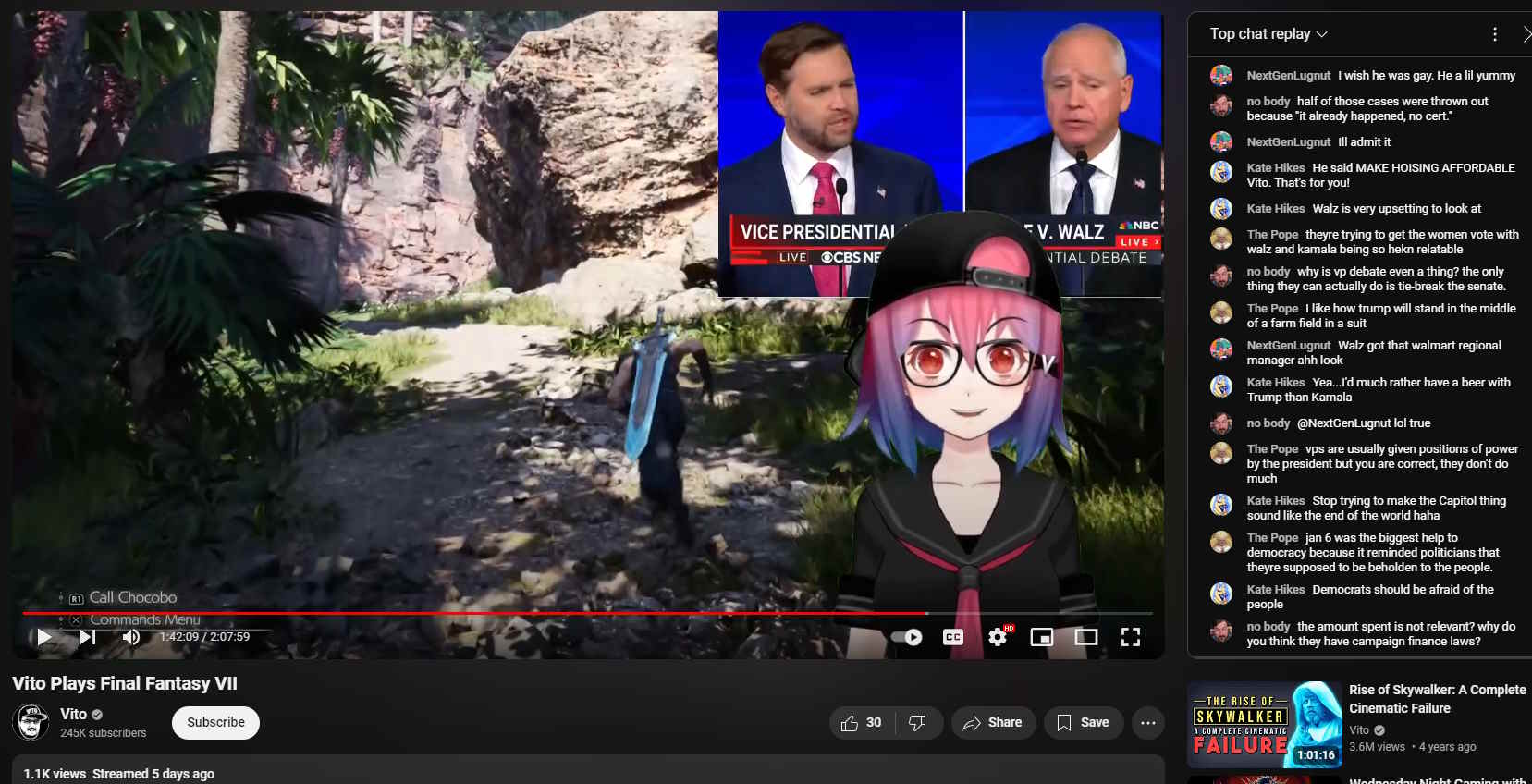
Task: Click NextGenLugnut avatar on 'Ill admit it'
Action: [1221, 142]
